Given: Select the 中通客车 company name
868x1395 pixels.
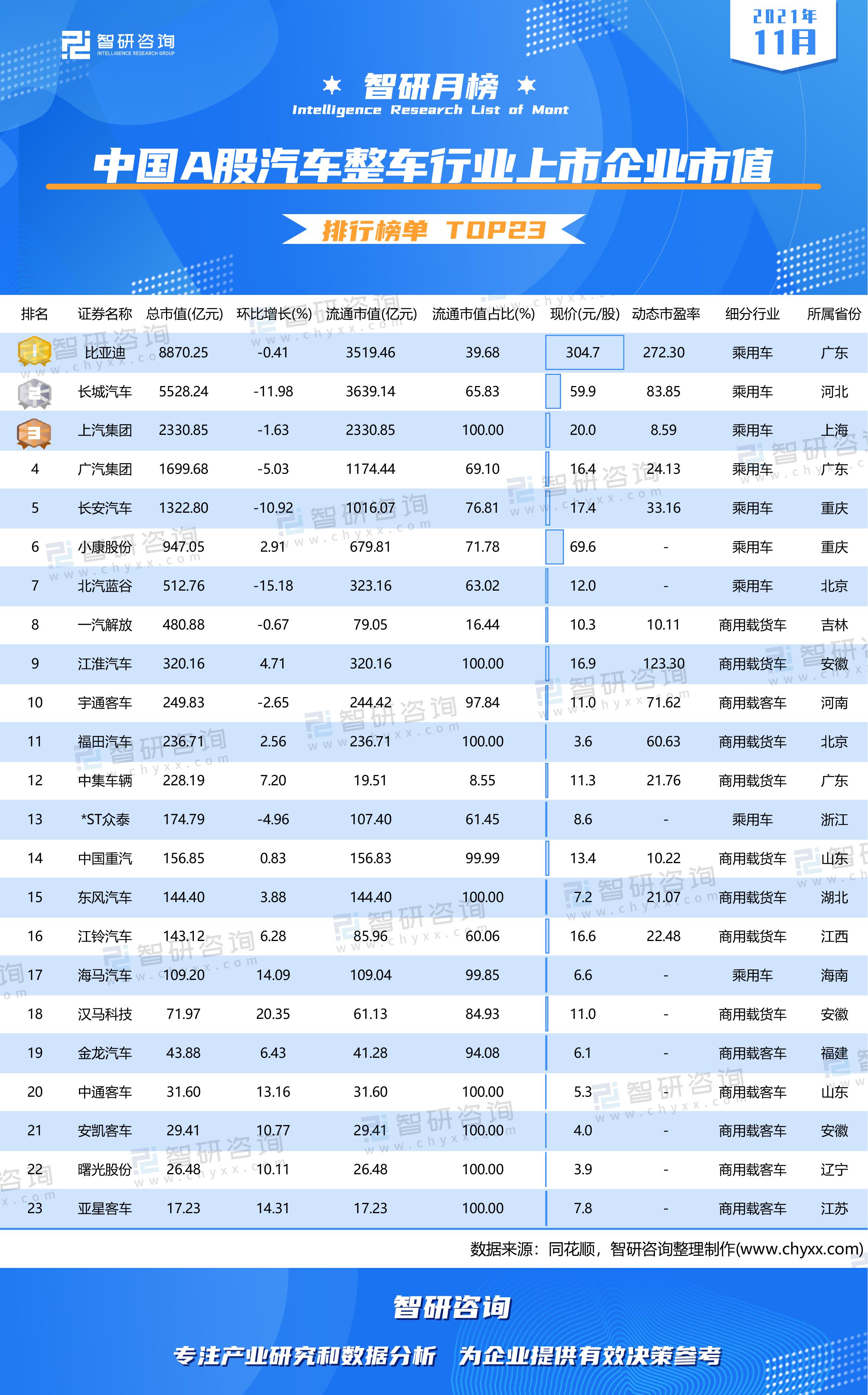Looking at the screenshot, I should pos(105,1092).
